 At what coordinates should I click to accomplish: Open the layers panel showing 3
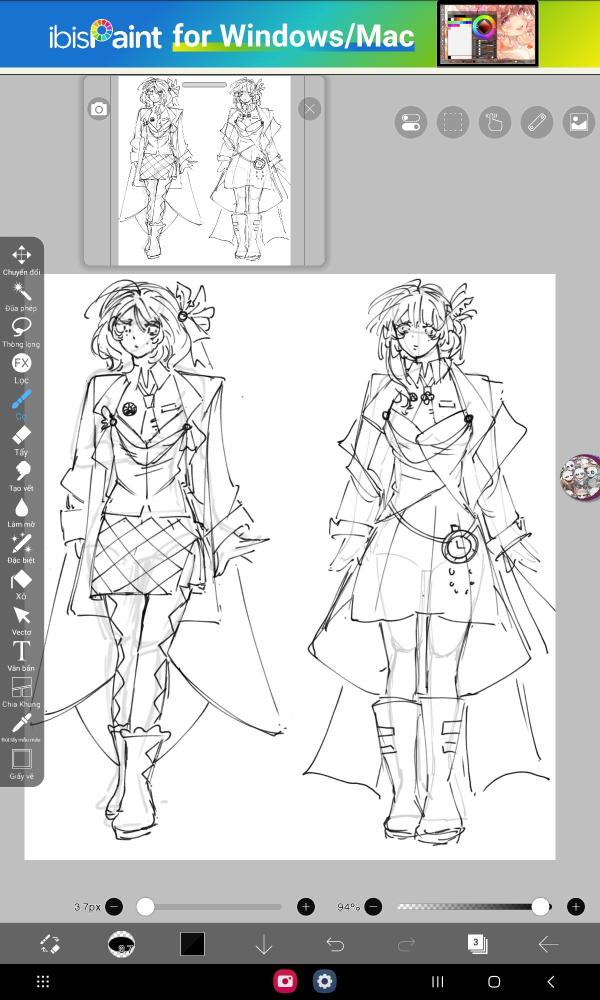[x=477, y=944]
